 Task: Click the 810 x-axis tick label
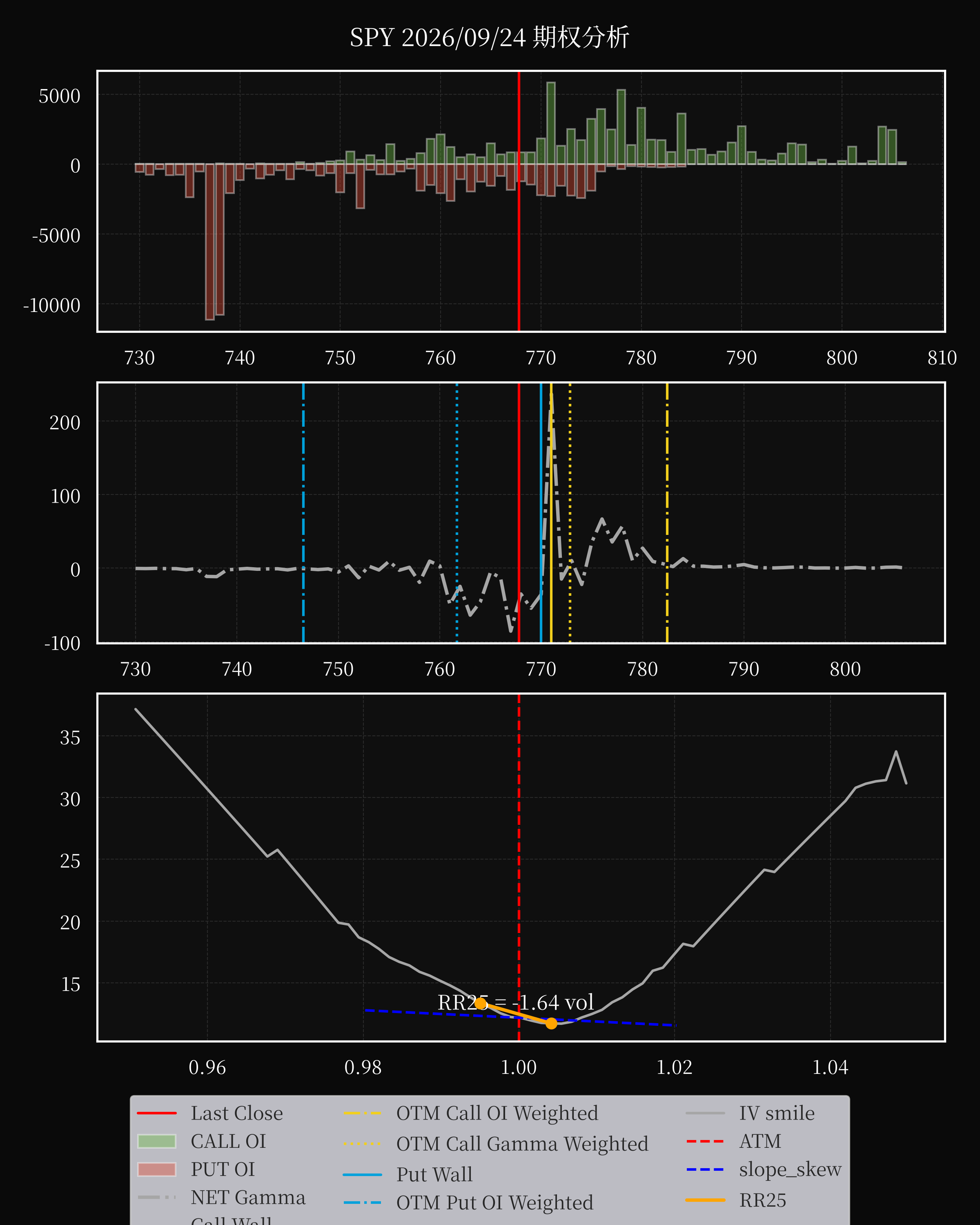pyautogui.click(x=942, y=358)
